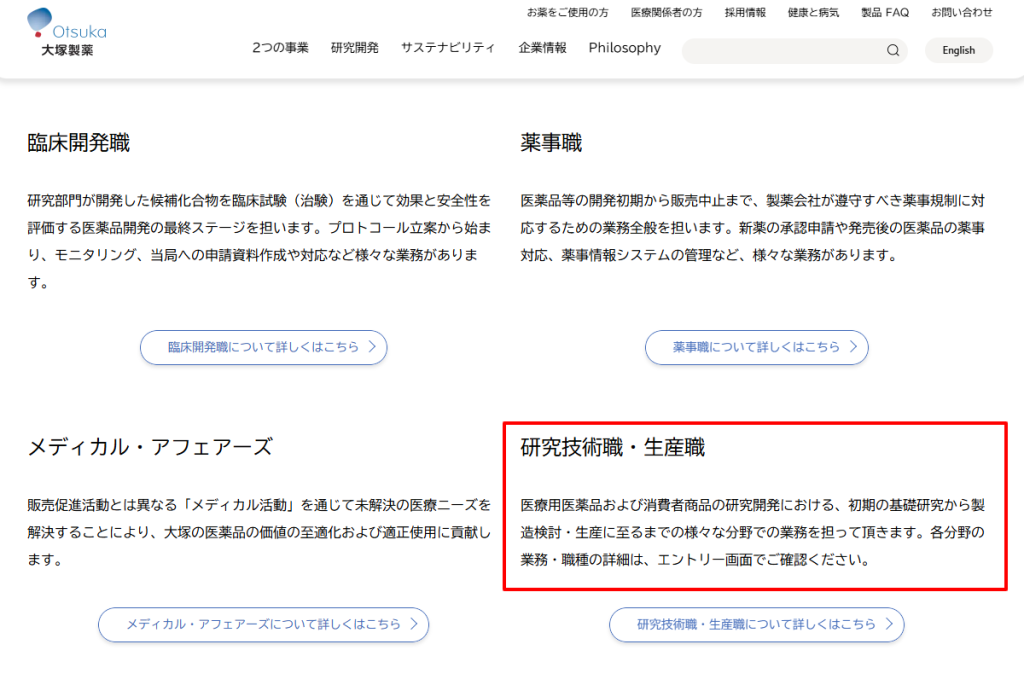Open 研究技術職・生産職について詳しくはこちら

pos(756,624)
